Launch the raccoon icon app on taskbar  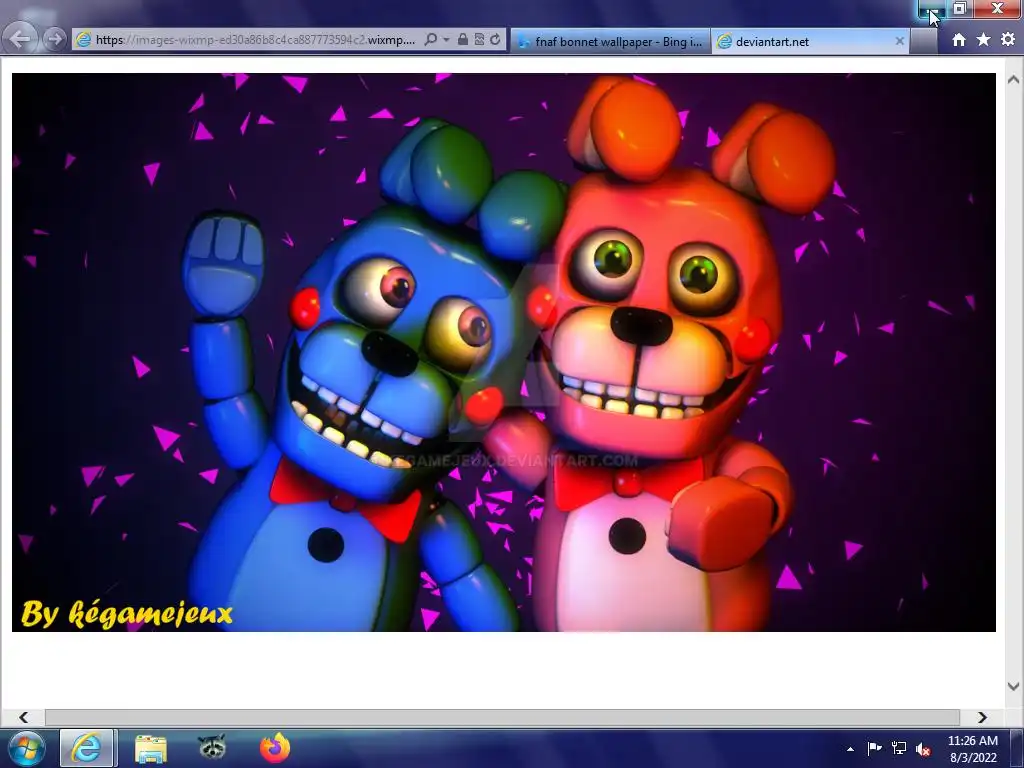pyautogui.click(x=212, y=748)
